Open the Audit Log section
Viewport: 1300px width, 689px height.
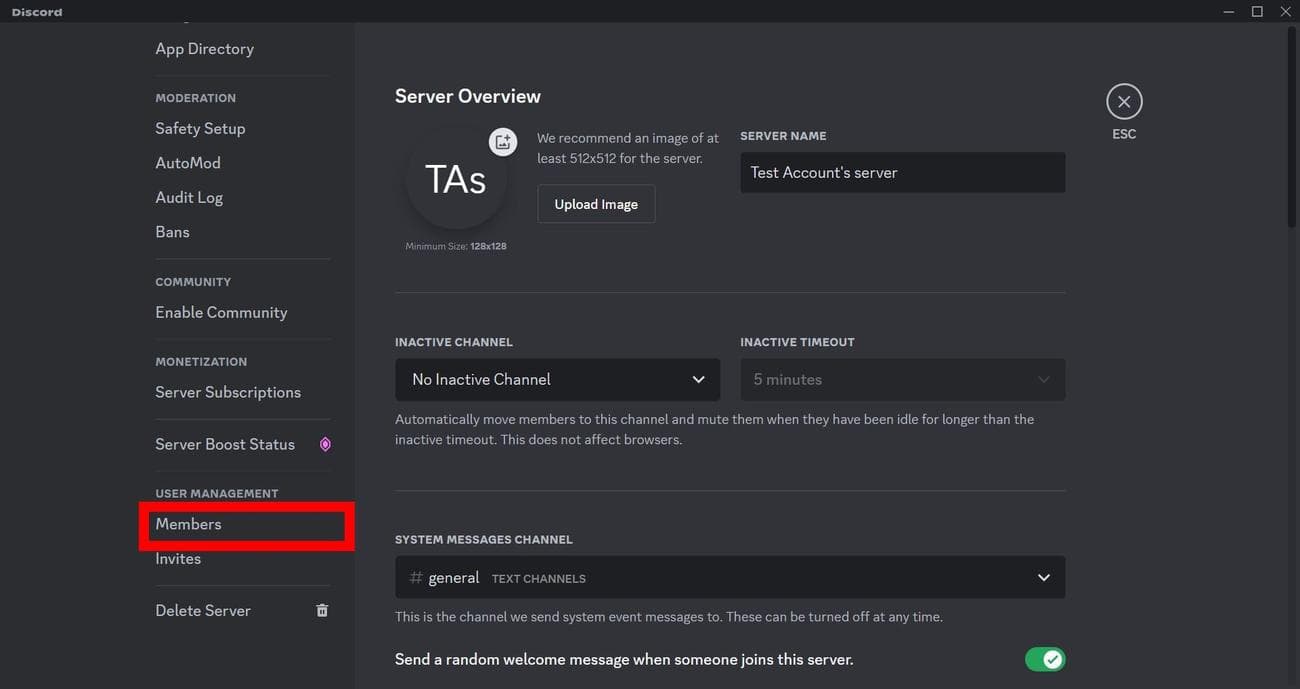coord(189,198)
